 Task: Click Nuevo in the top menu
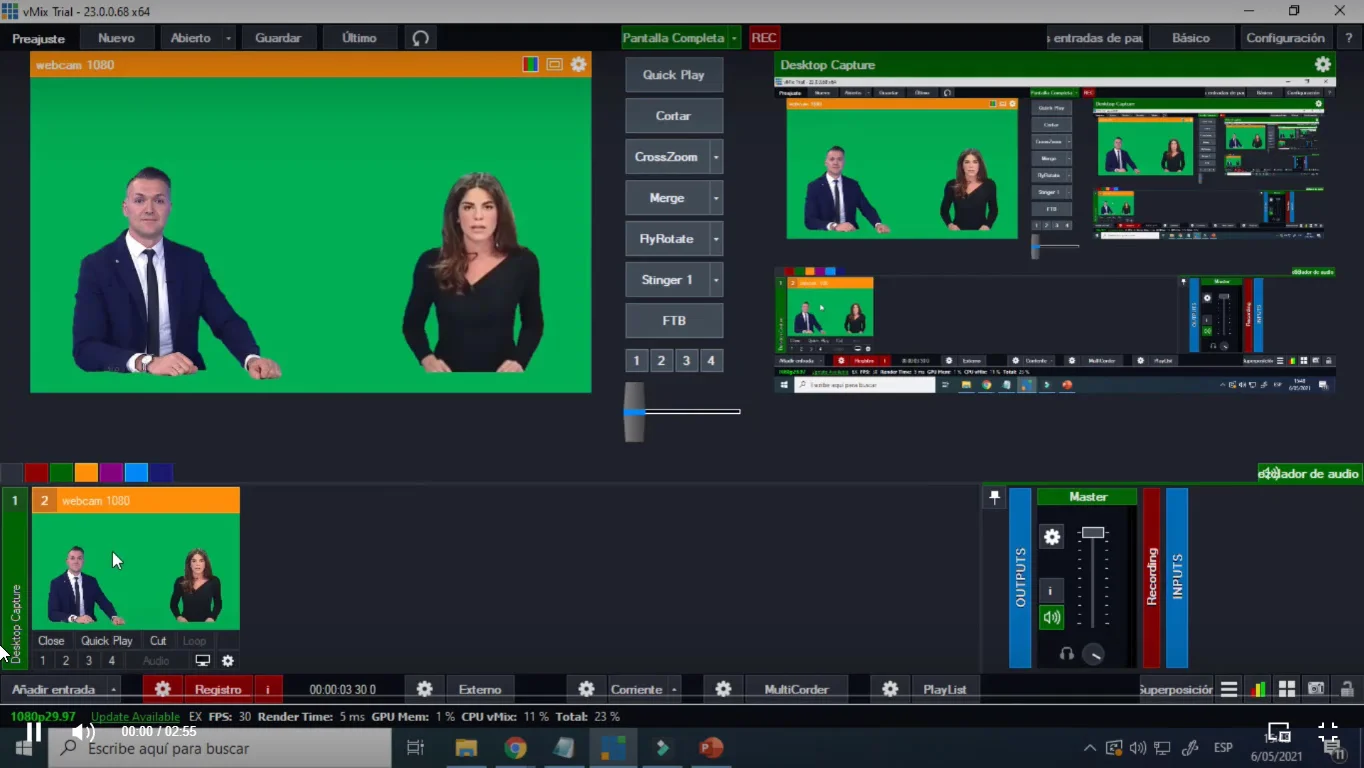(116, 38)
